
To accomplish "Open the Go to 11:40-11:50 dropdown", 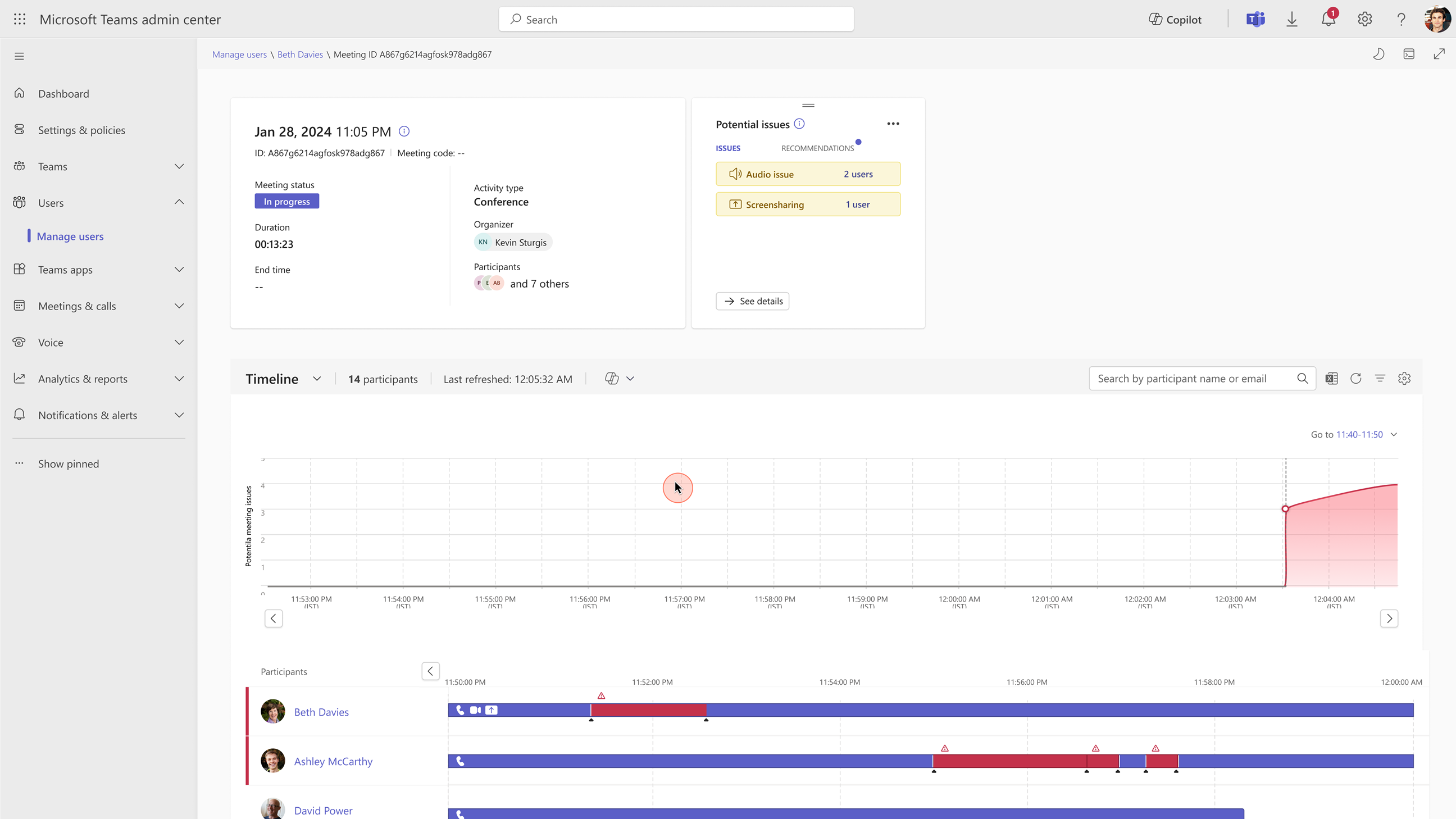I will (1354, 435).
